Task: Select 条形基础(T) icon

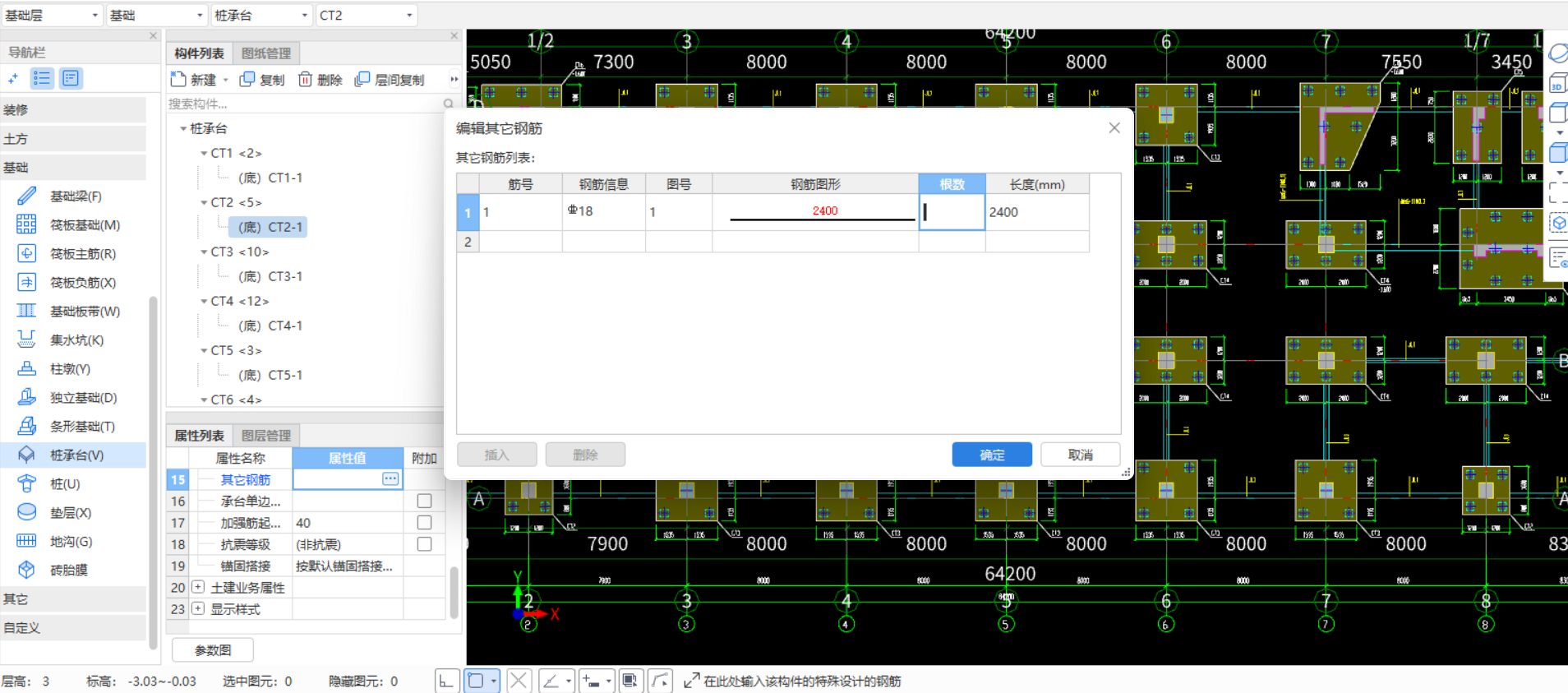Action: click(x=26, y=426)
